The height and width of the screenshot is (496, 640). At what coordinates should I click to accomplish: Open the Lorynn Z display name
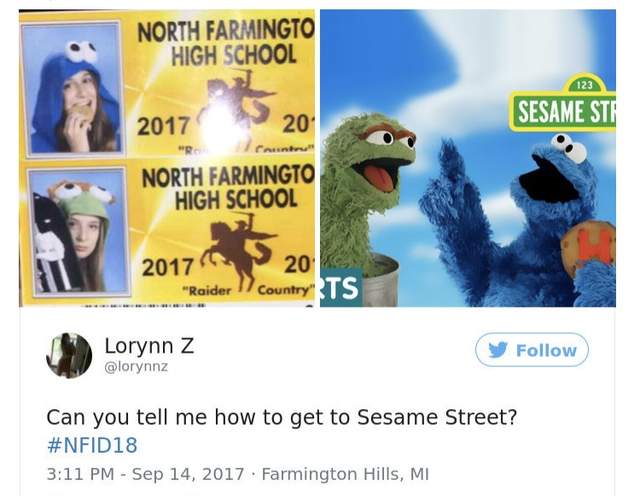(149, 345)
